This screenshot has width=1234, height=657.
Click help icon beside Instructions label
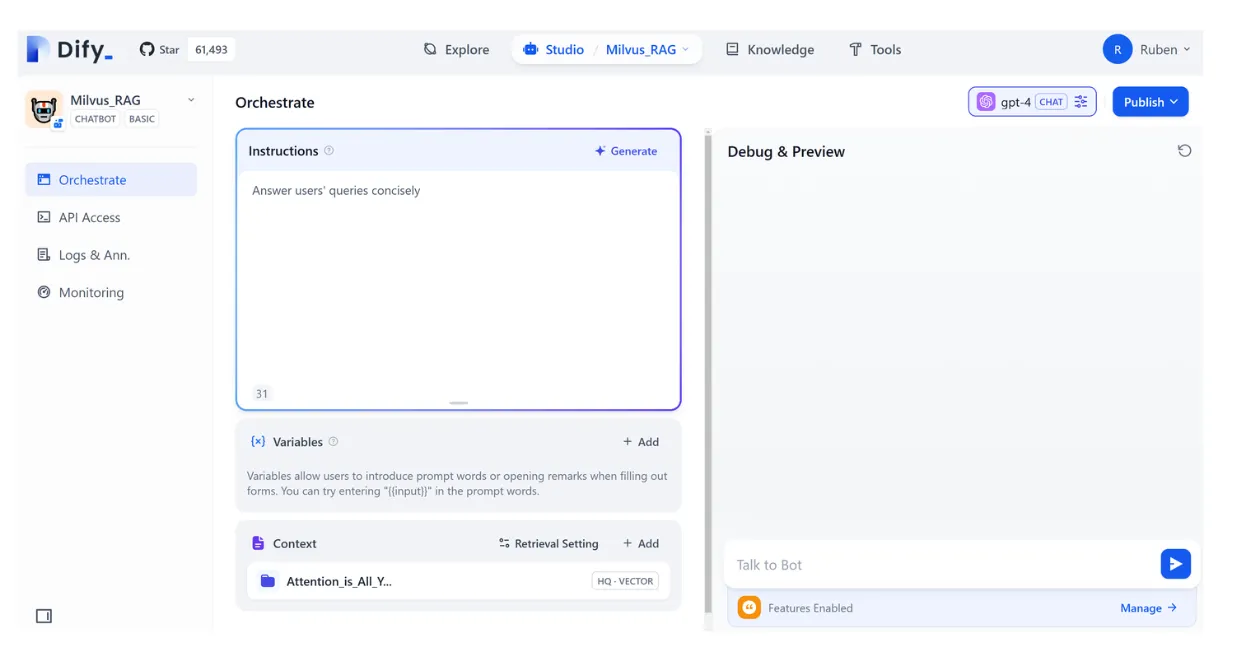pyautogui.click(x=329, y=151)
